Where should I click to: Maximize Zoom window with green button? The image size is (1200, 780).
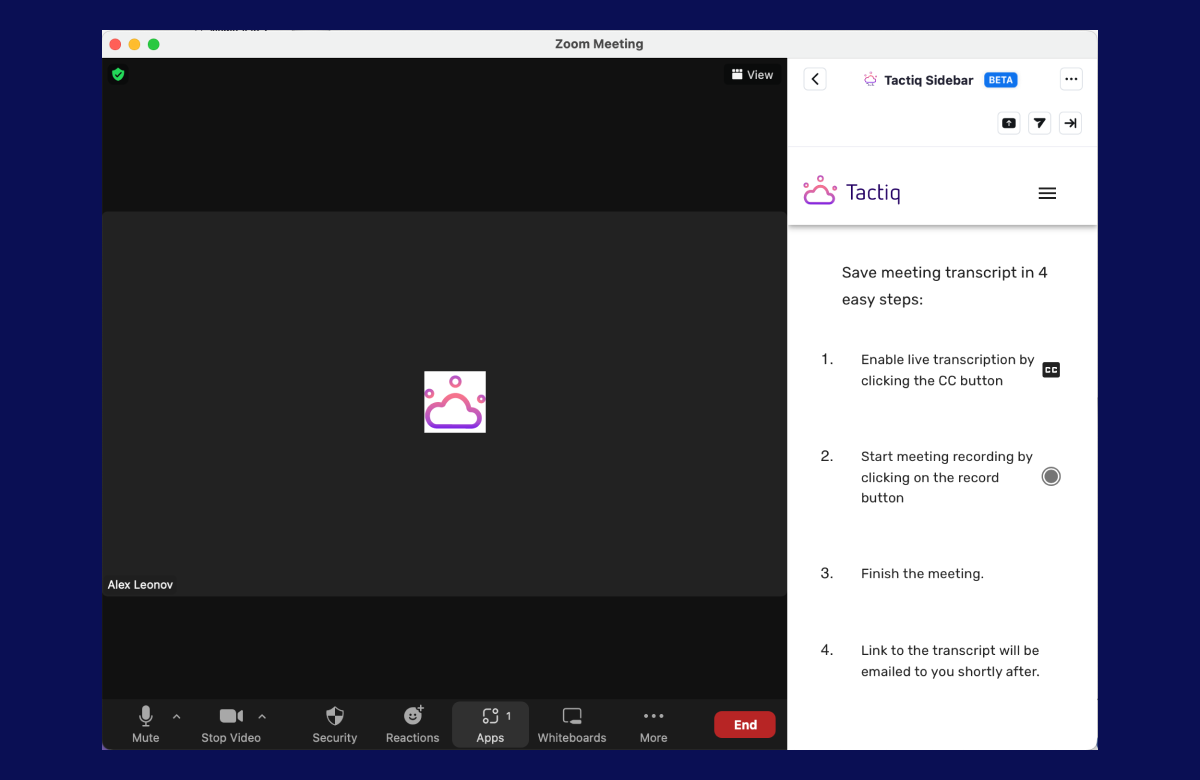click(x=153, y=44)
